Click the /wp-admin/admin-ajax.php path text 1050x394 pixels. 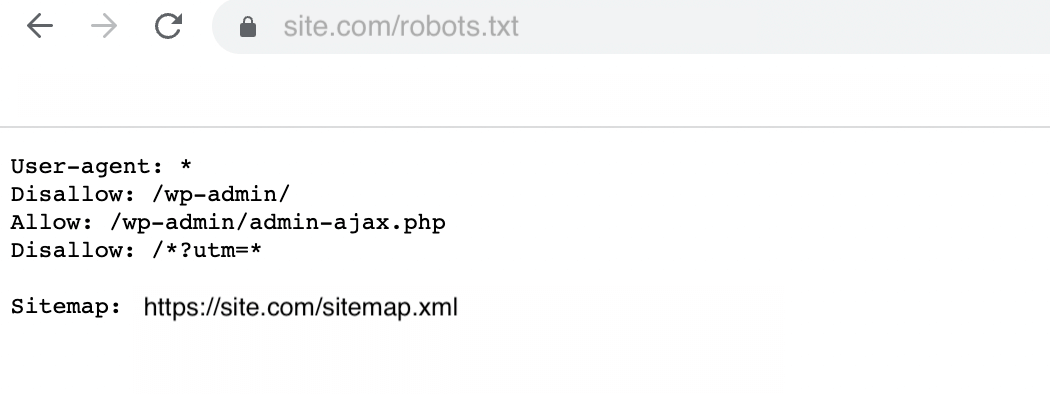point(277,222)
